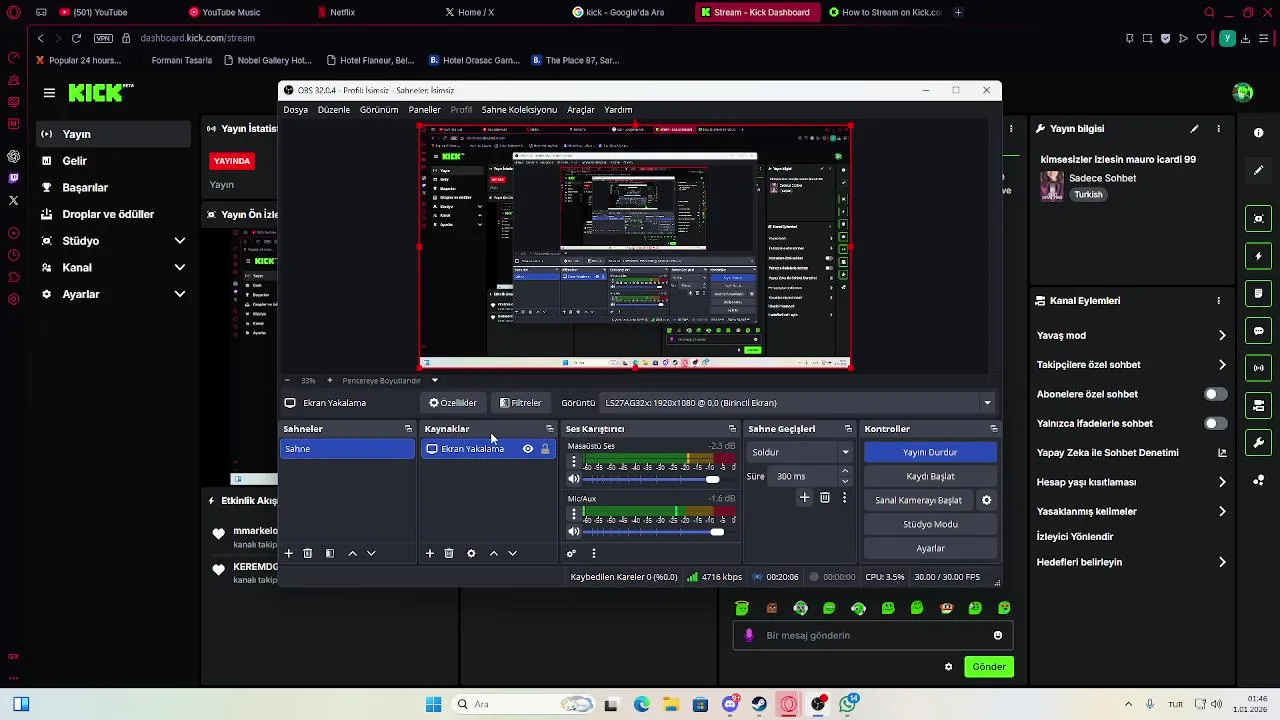Image resolution: width=1280 pixels, height=720 pixels.
Task: Toggle Yalnızca ifadelerle sohbet switch
Action: click(x=1215, y=423)
